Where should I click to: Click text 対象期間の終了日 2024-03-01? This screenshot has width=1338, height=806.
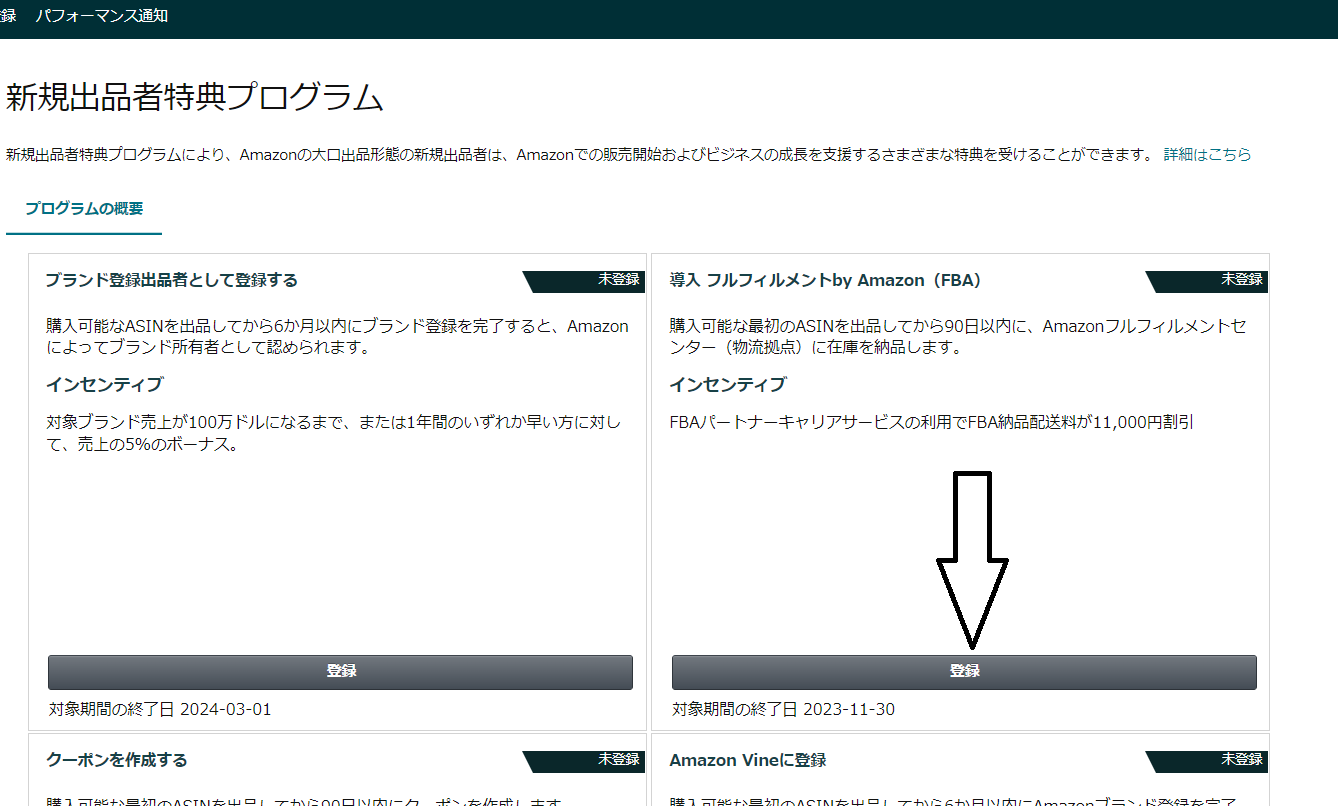[160, 710]
